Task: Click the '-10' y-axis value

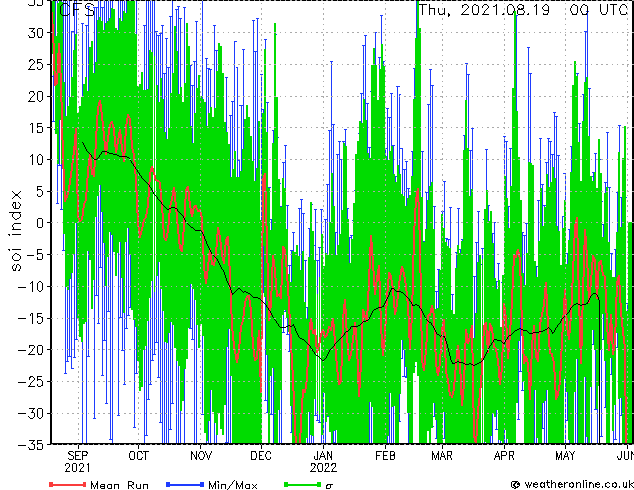Action: (30, 287)
